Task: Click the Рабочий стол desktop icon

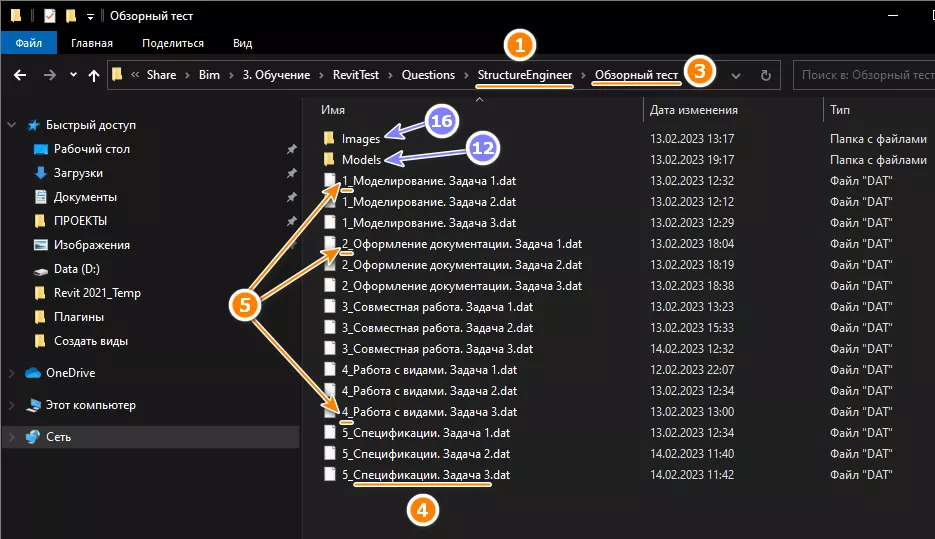Action: click(x=40, y=149)
